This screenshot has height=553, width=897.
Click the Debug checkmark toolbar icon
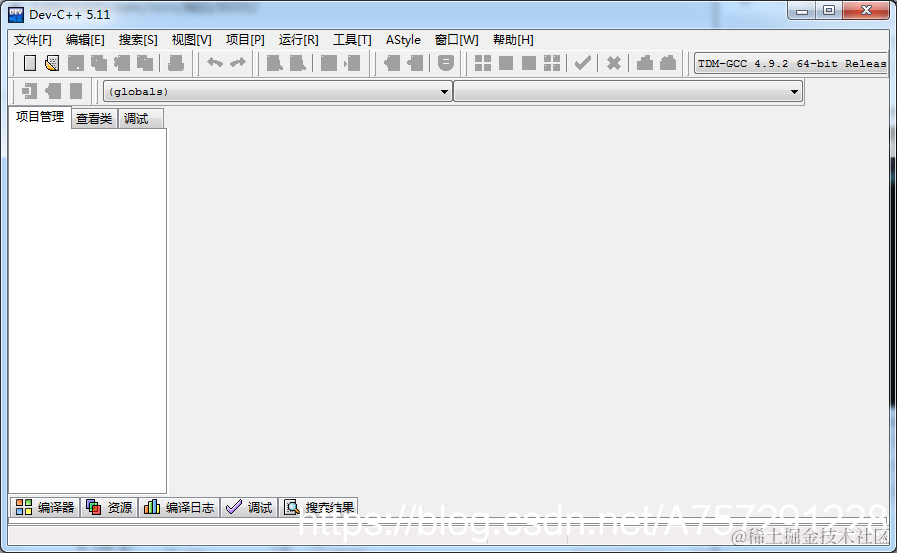(x=583, y=63)
